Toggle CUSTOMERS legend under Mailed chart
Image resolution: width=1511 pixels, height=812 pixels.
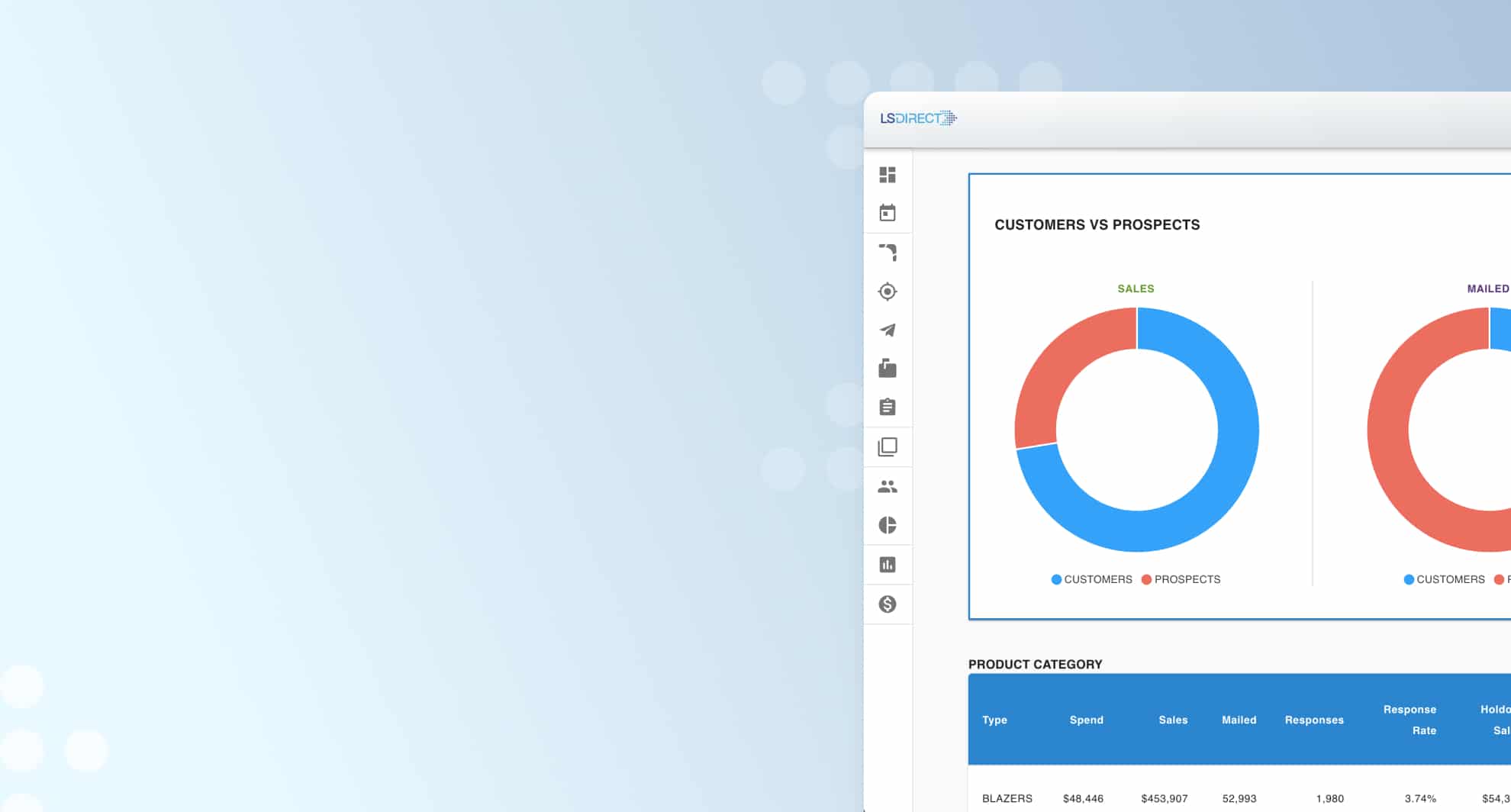1445,579
